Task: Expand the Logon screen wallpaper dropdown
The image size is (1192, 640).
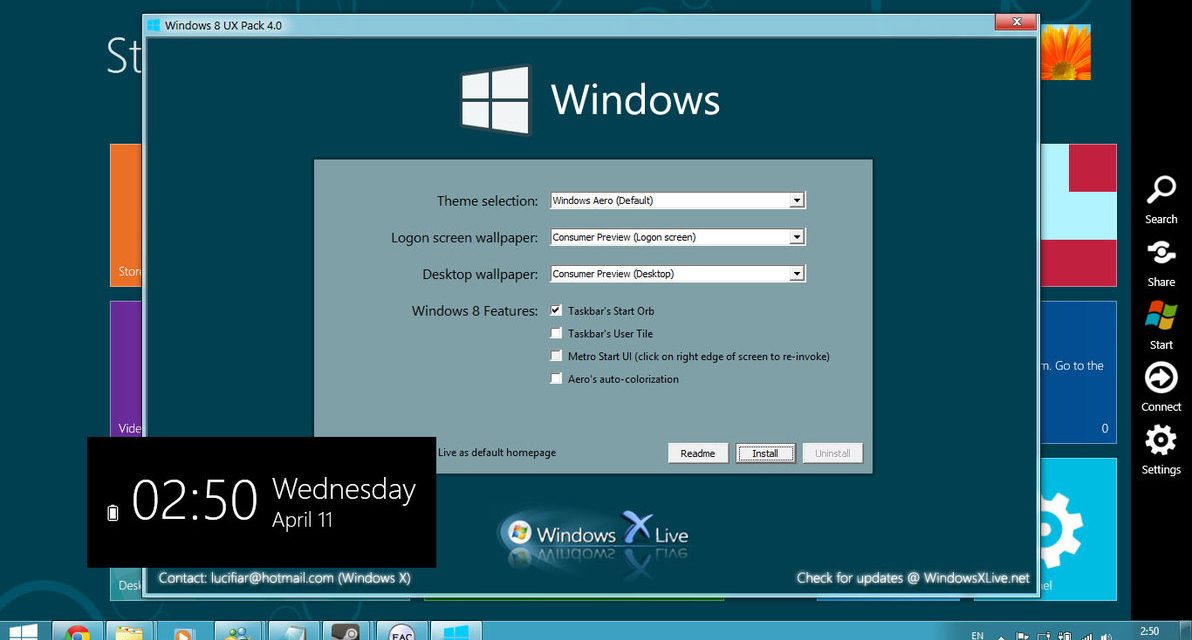Action: [x=797, y=236]
